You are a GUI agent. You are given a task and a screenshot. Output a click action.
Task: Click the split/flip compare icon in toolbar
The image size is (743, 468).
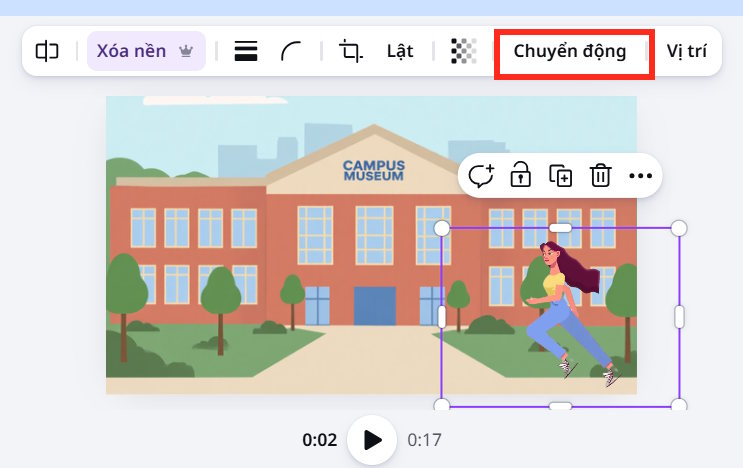(x=47, y=51)
